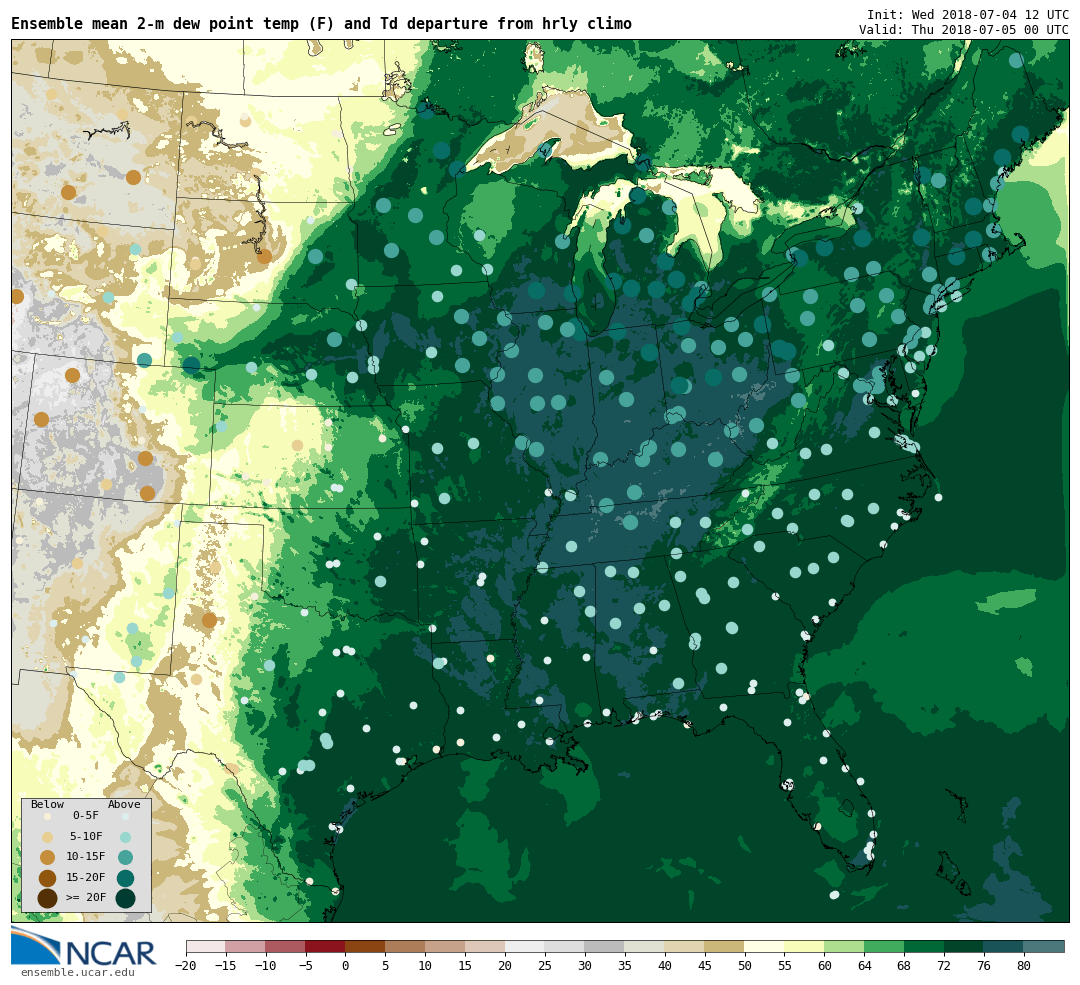1080x985 pixels.
Task: Click the Below 5-10F legend dot
Action: (x=48, y=837)
